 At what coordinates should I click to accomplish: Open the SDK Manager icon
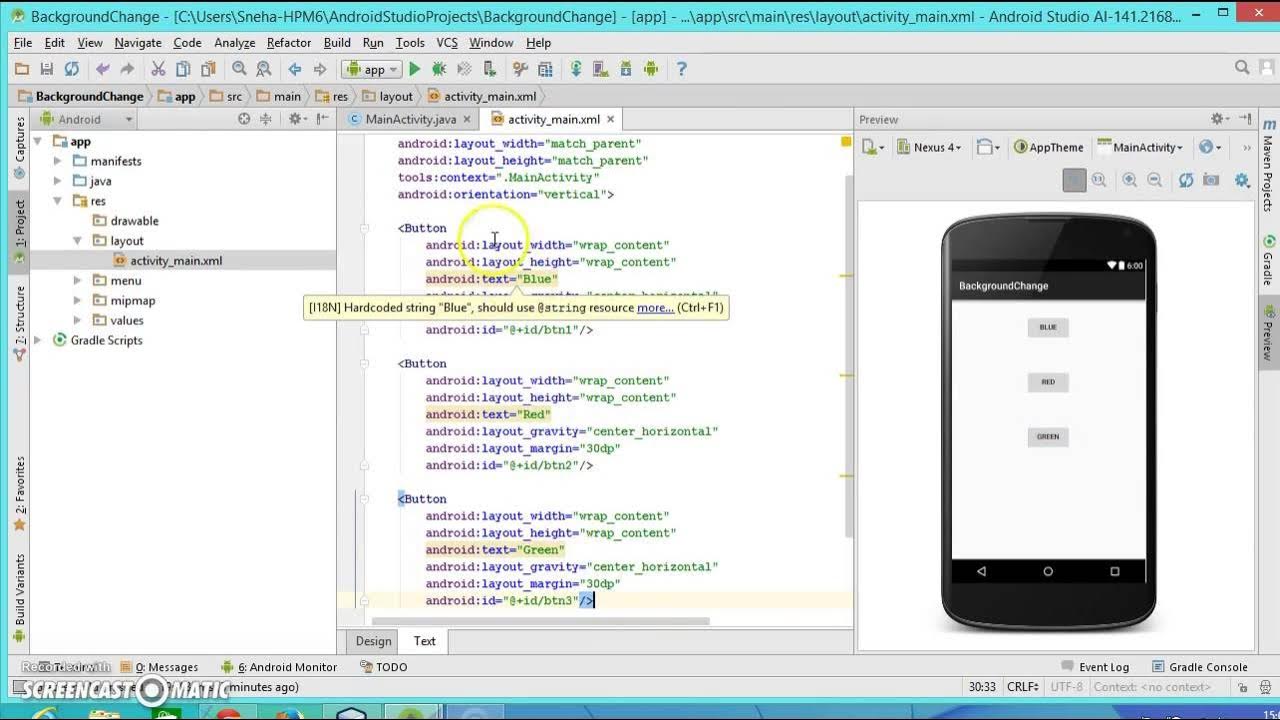(x=626, y=69)
